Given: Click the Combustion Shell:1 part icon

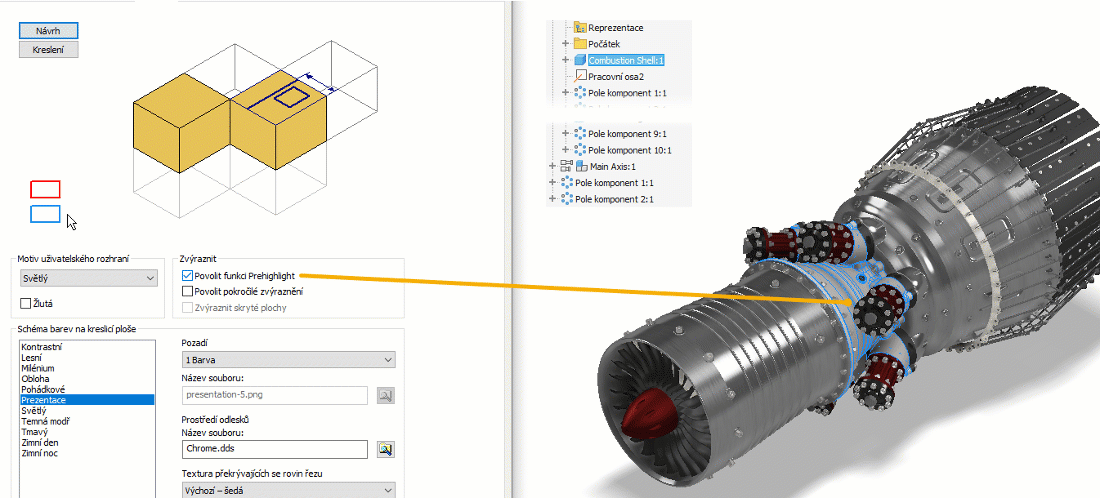Looking at the screenshot, I should (579, 60).
